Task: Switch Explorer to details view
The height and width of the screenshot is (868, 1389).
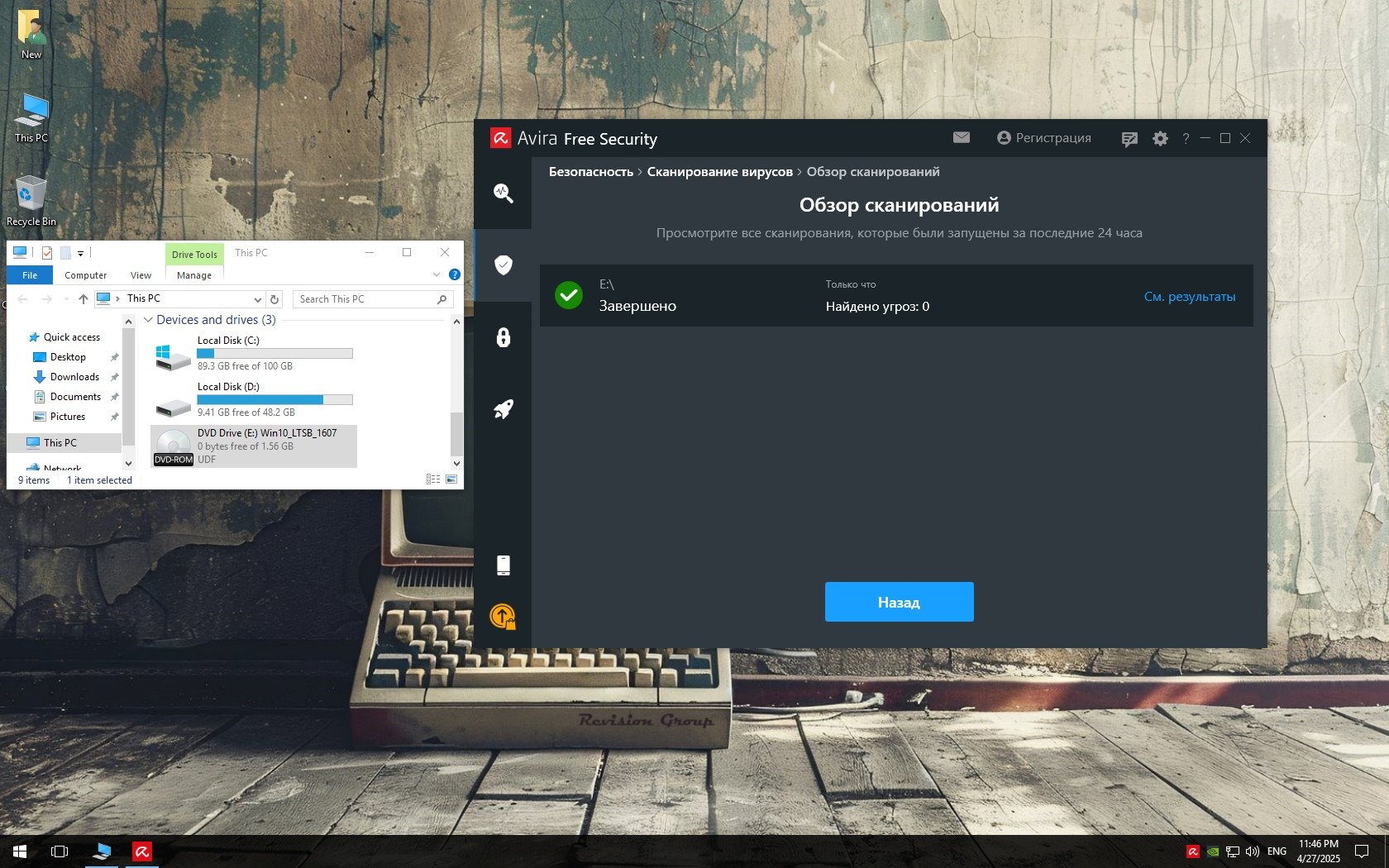Action: 433,479
